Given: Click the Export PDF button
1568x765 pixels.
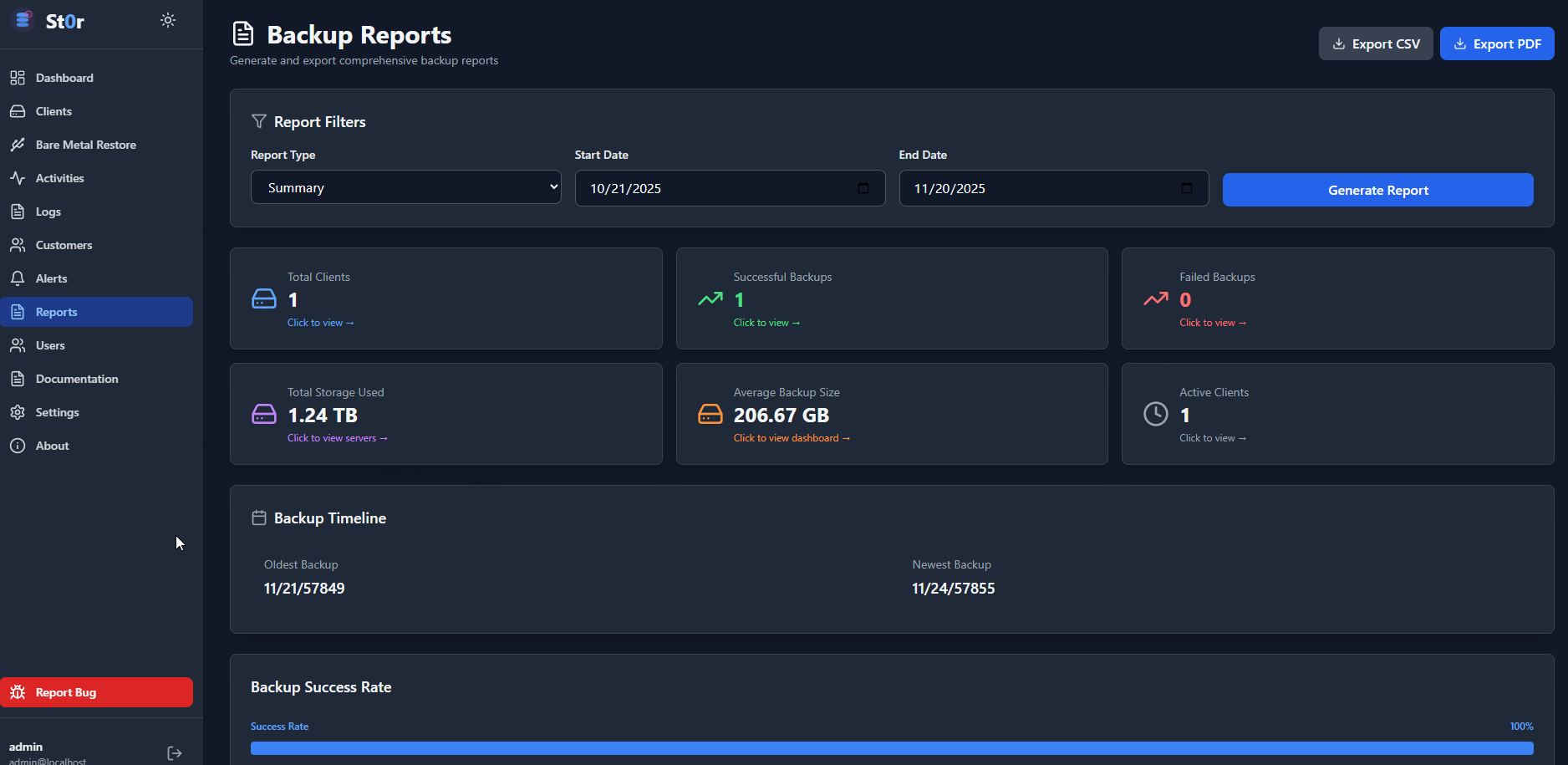Looking at the screenshot, I should tap(1496, 43).
